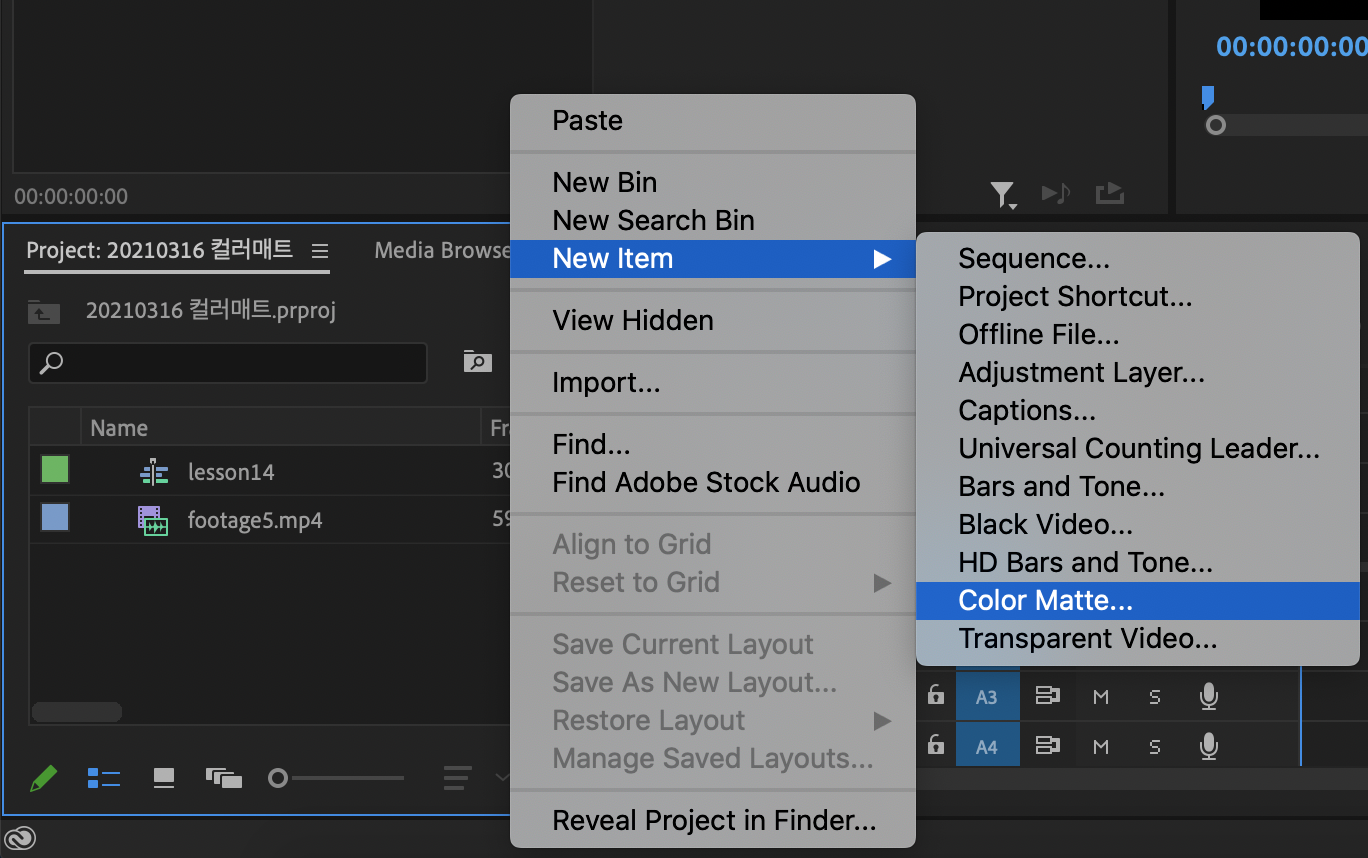Choose Color Matte from New Item submenu
Image resolution: width=1368 pixels, height=858 pixels.
click(1045, 600)
